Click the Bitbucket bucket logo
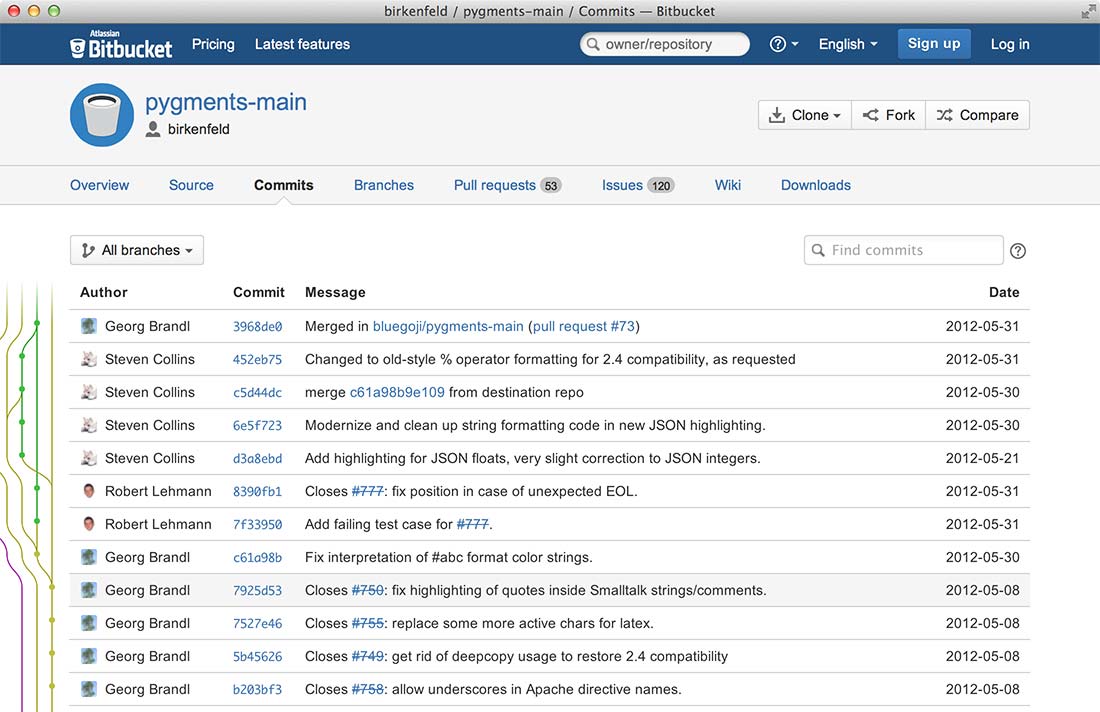1100x712 pixels. [77, 44]
